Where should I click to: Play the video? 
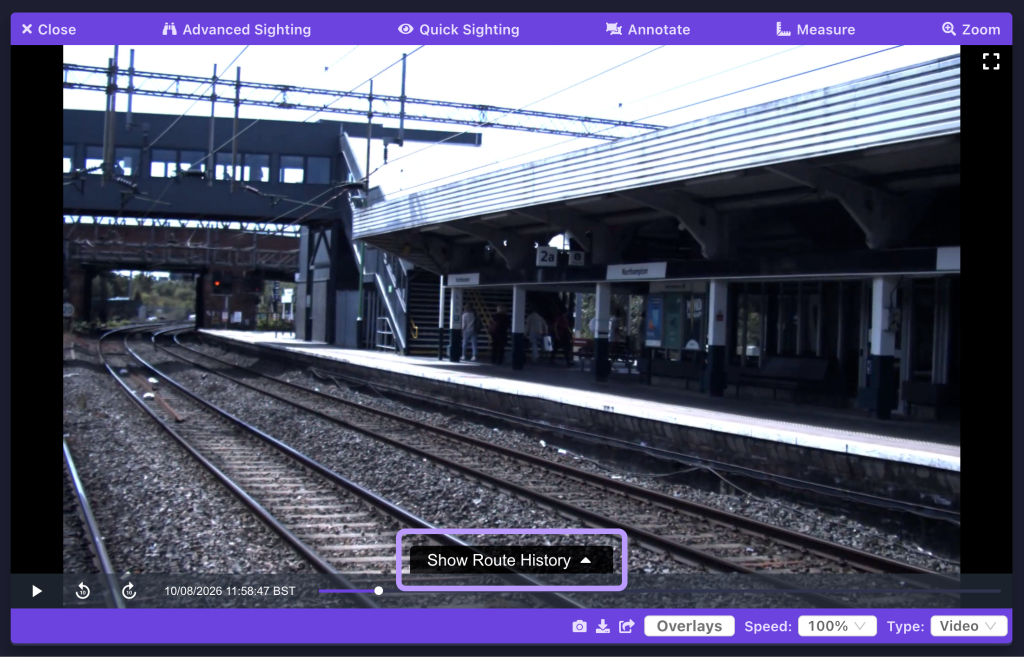pos(37,591)
